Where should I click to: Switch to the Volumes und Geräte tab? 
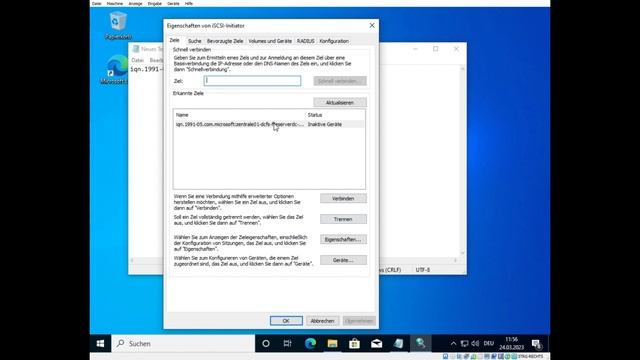point(270,41)
